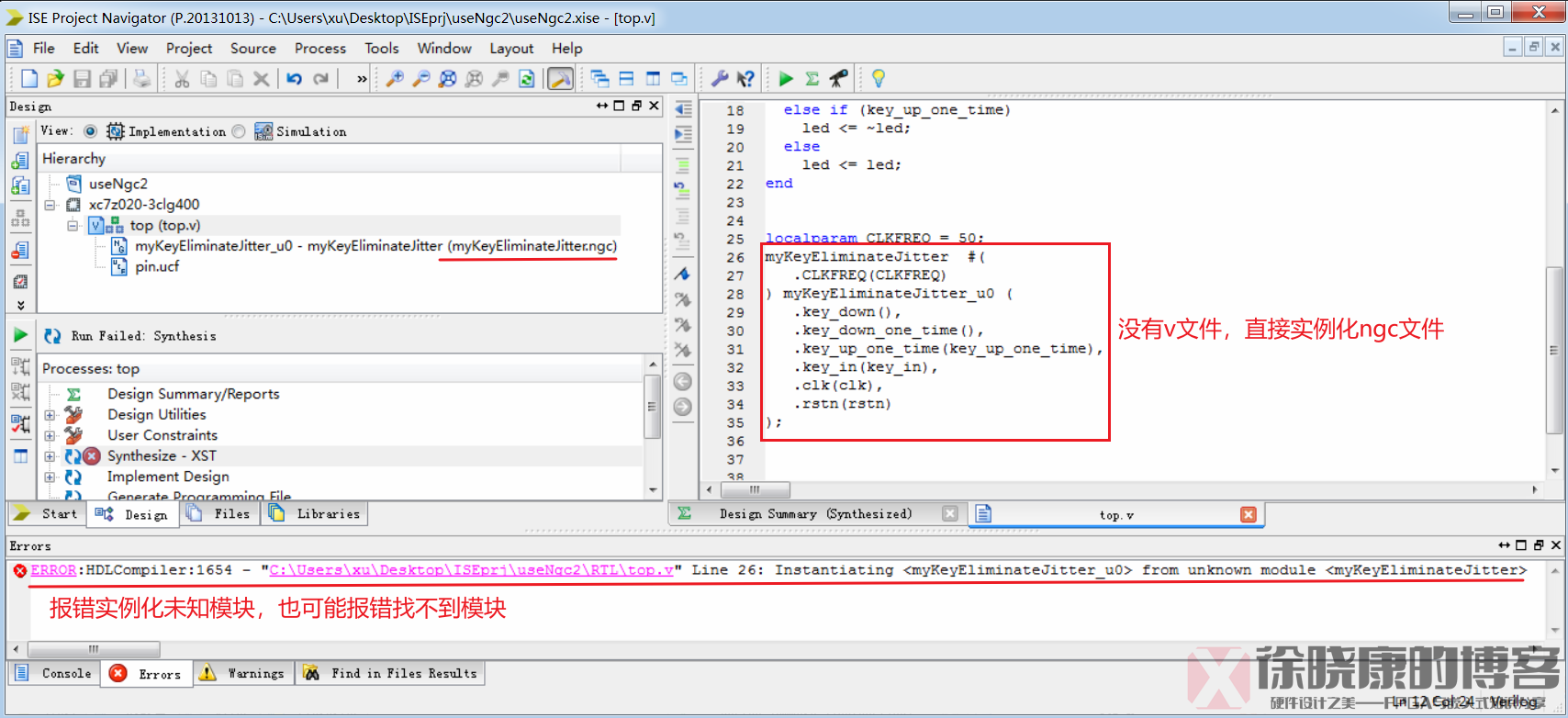Click the undo arrow in the toolbar
1568x718 pixels.
click(294, 79)
